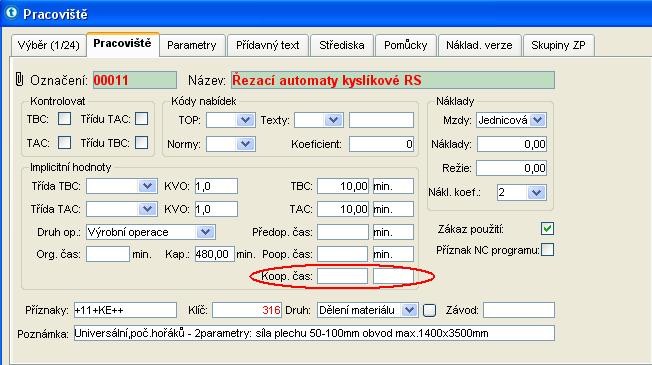Select the active Pracoviště tab
The image size is (652, 365).
click(122, 44)
